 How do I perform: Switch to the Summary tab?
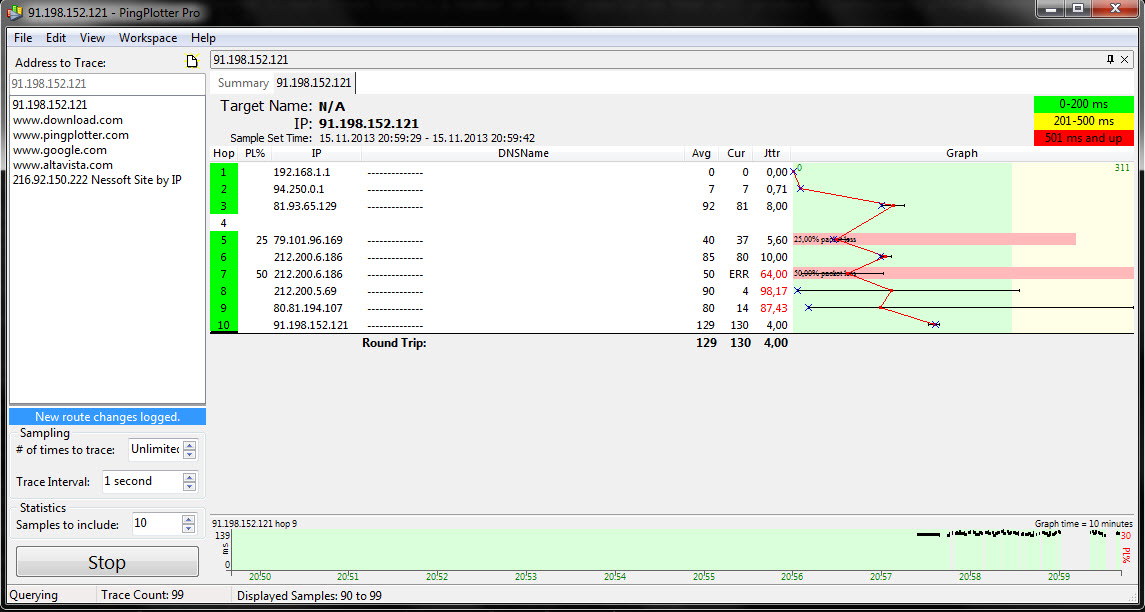[243, 83]
